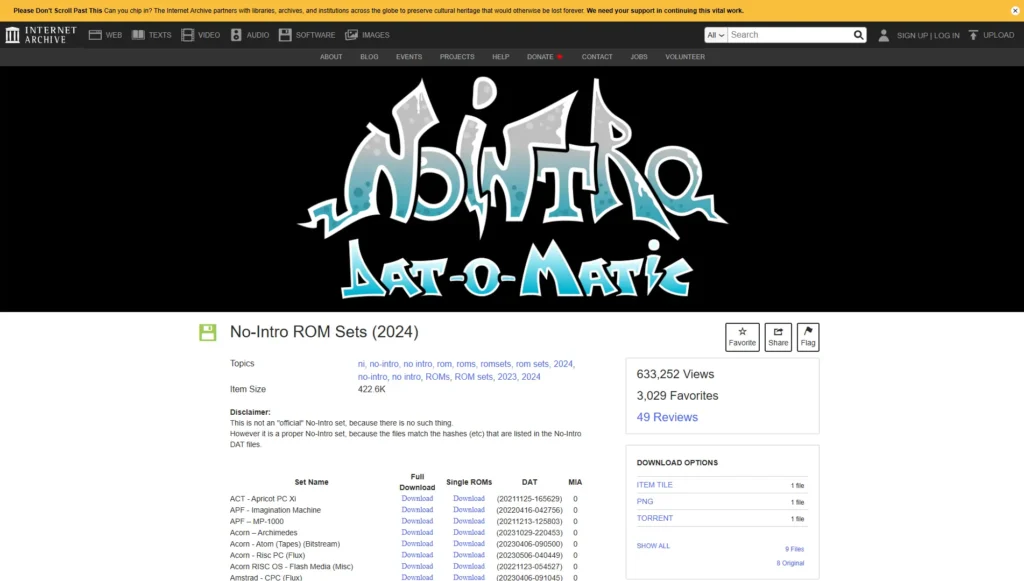Screen dimensions: 1024x581
Task: Click the '633,252 Views' text
Action: (x=675, y=374)
